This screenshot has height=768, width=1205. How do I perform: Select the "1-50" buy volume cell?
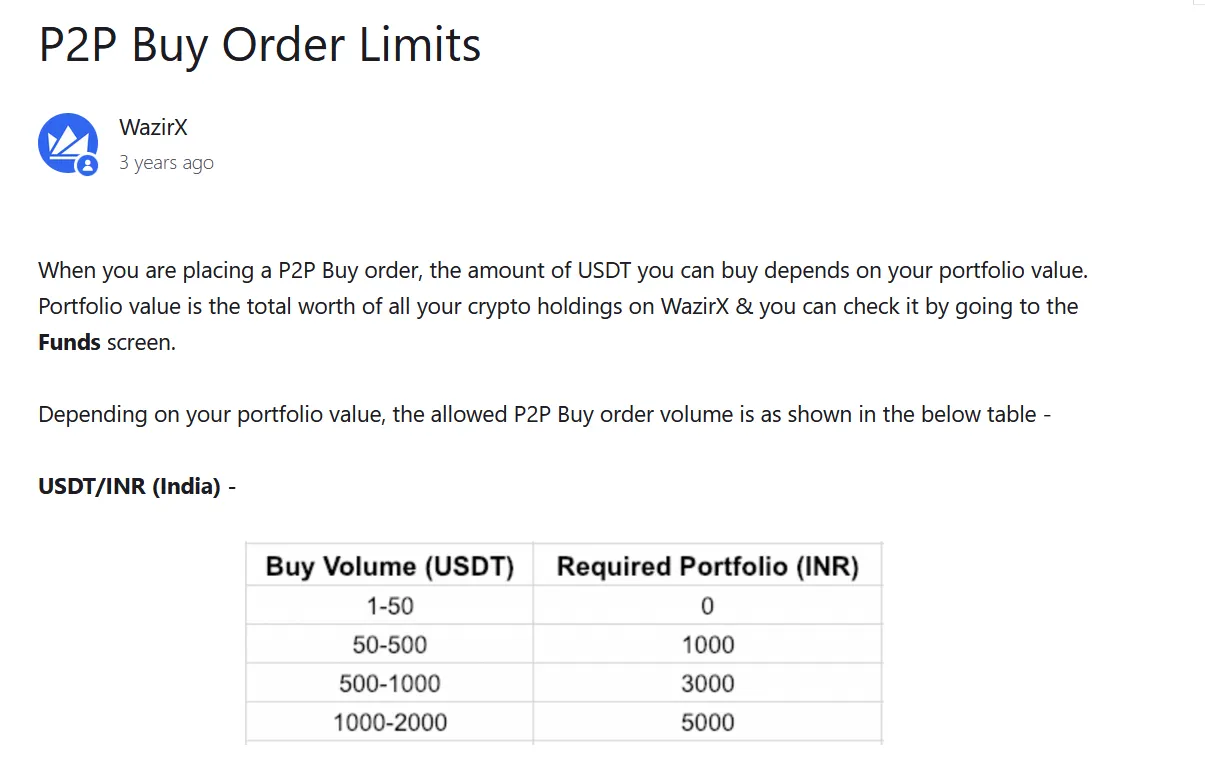tap(390, 606)
